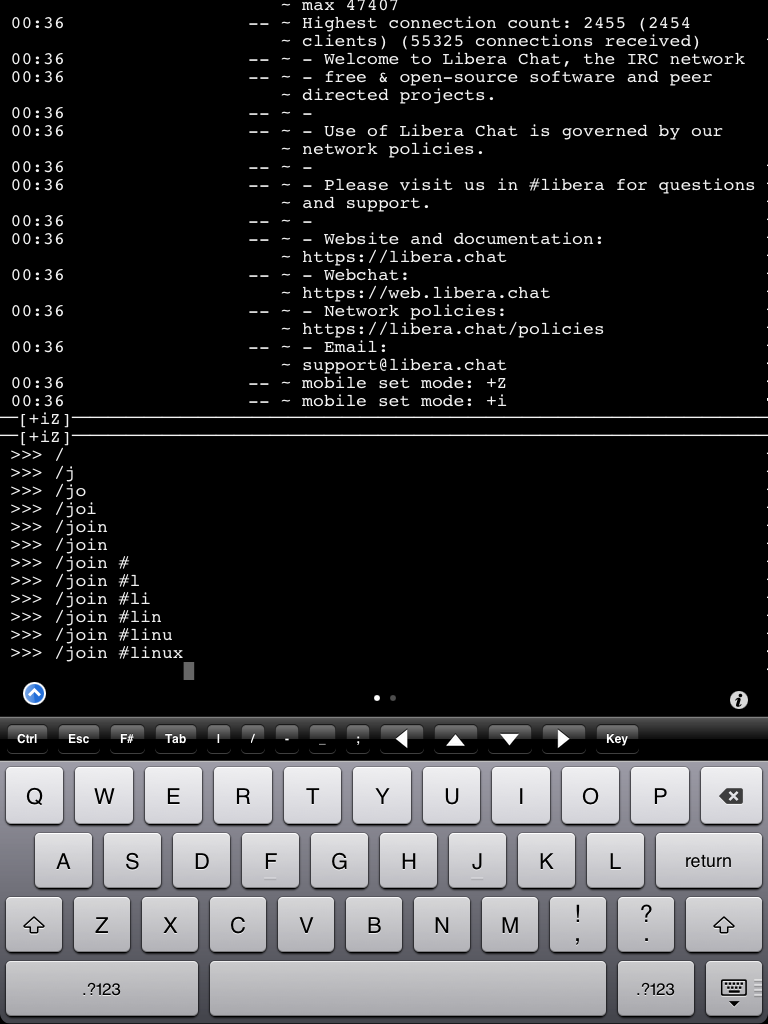Open the F# function keys menu
Viewport: 768px width, 1024px height.
pyautogui.click(x=127, y=739)
